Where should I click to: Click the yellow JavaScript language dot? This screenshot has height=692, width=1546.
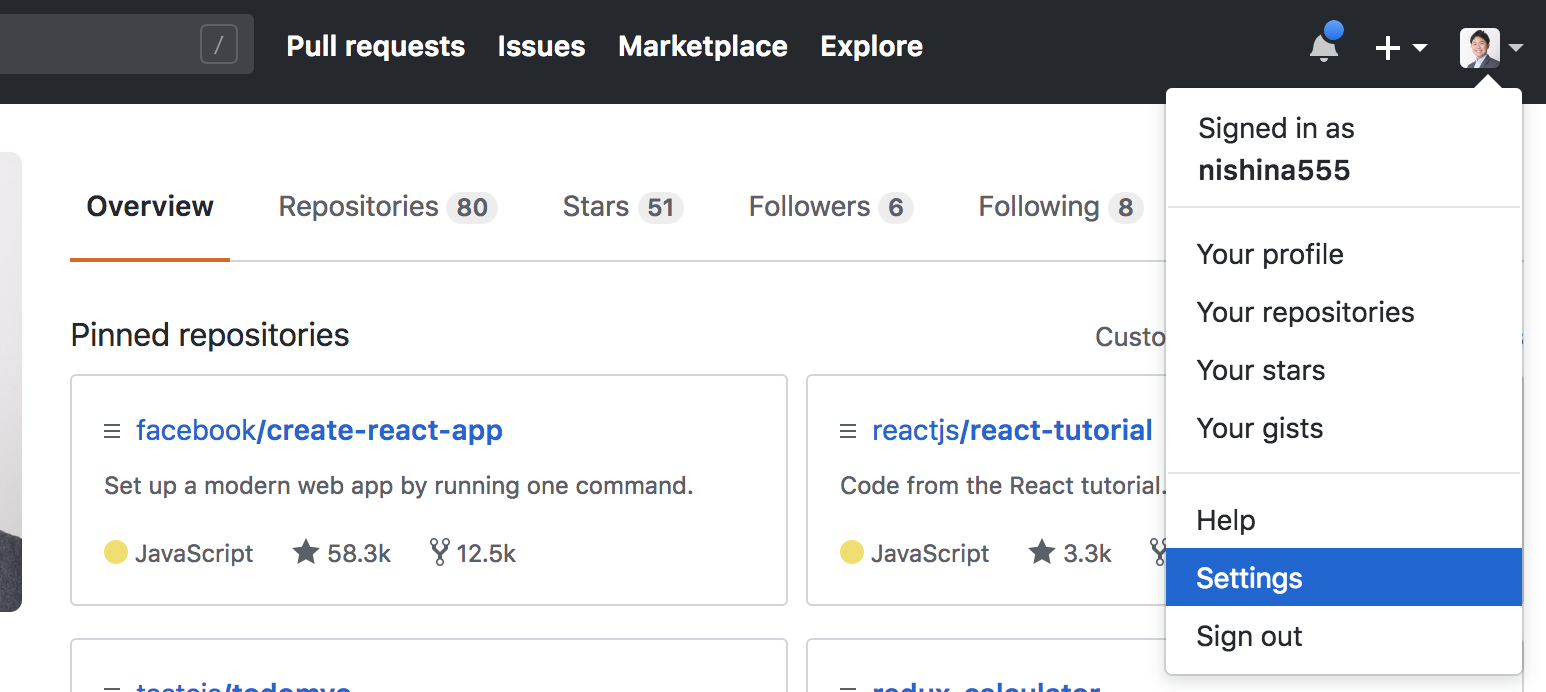pos(114,552)
